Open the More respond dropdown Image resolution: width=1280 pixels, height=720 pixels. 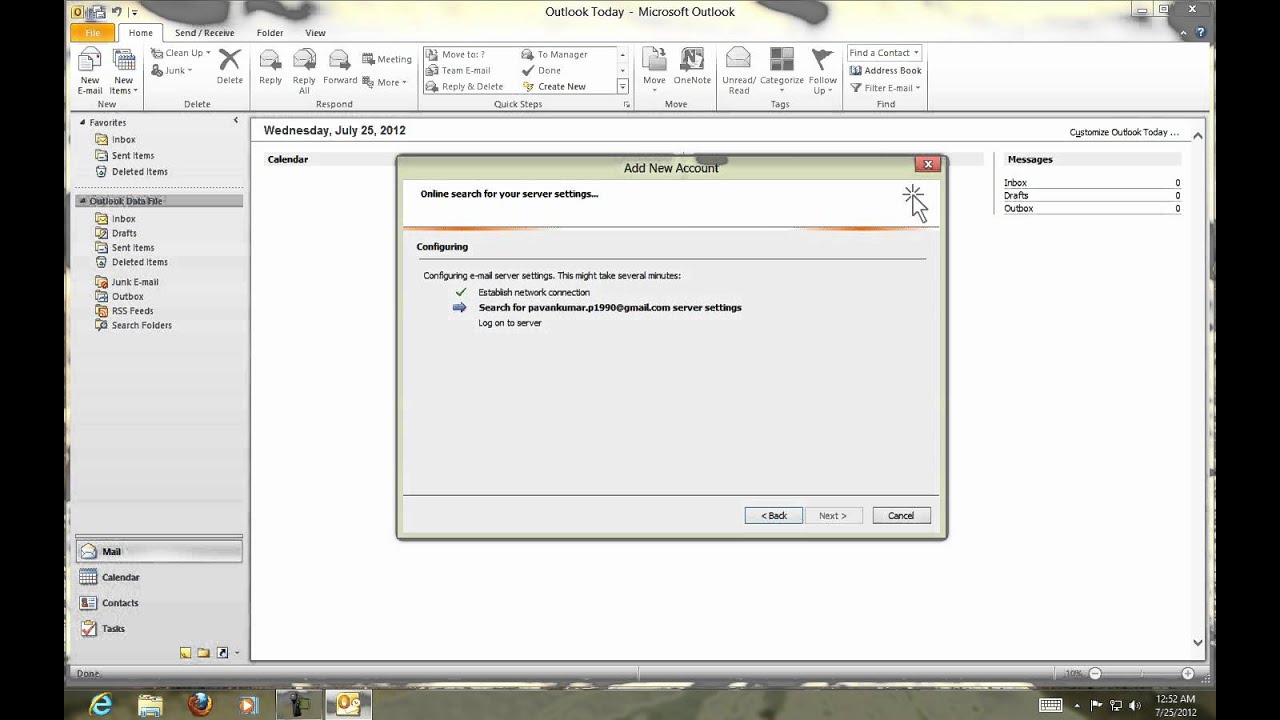pyautogui.click(x=385, y=82)
